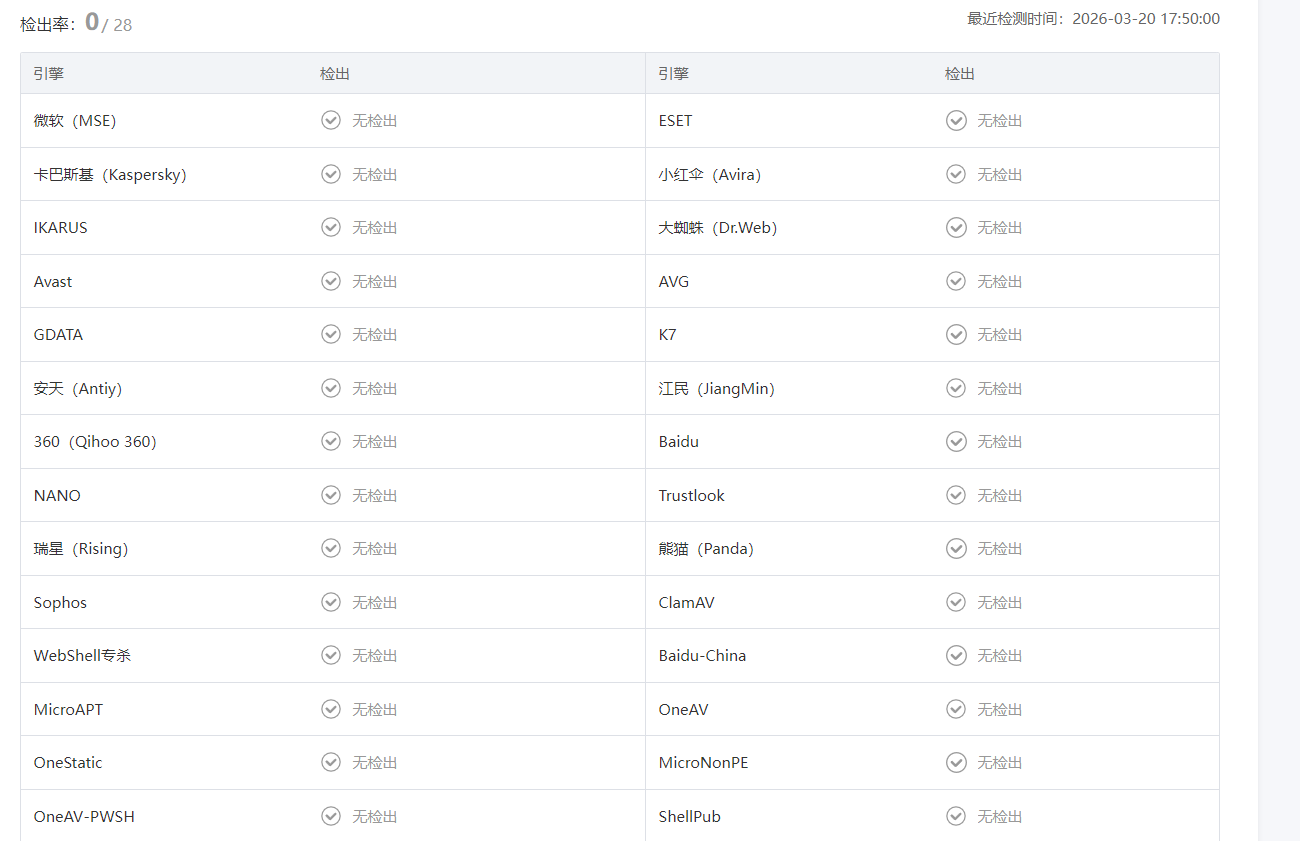Select the 大蜘蛛 (Dr.Web) check icon

click(x=956, y=227)
